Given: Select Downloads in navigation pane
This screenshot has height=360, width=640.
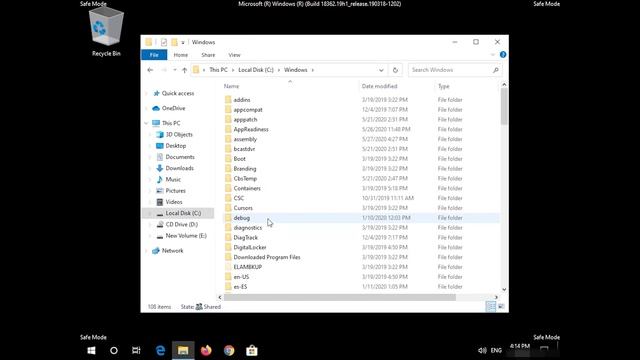Looking at the screenshot, I should [180, 168].
